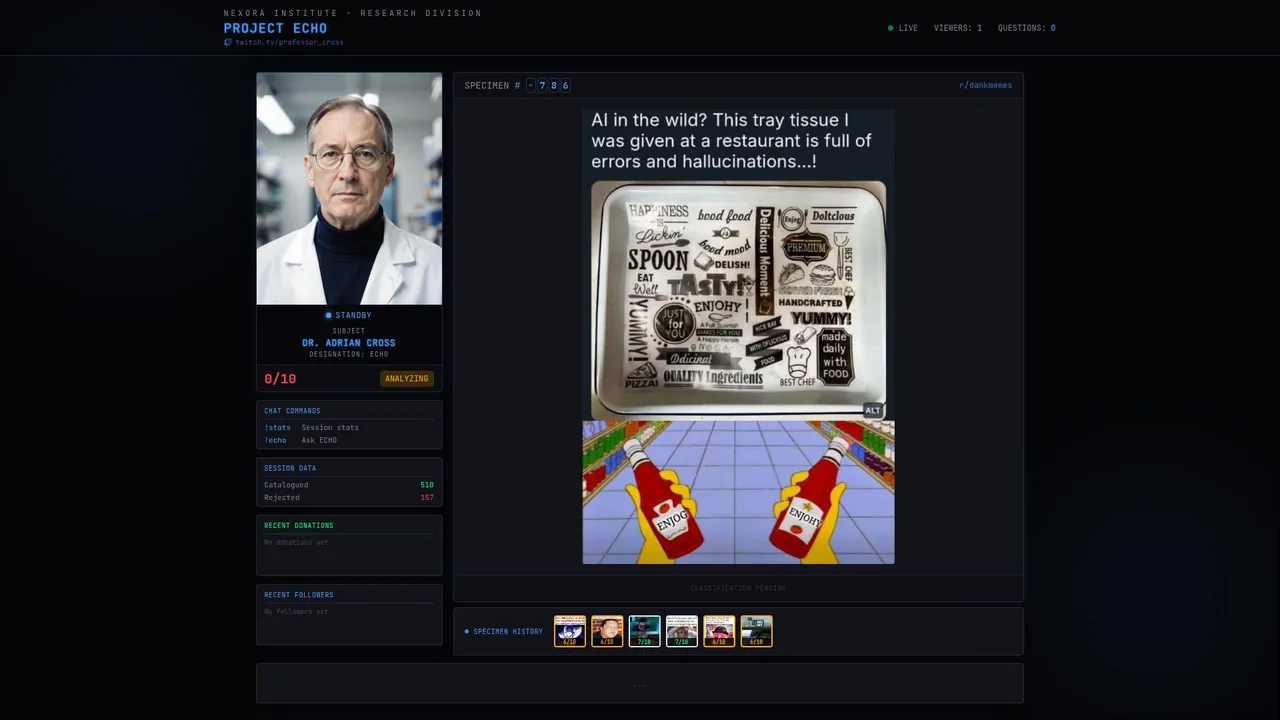Click the RECENT DONATIONS heading
Image resolution: width=1280 pixels, height=720 pixels.
pyautogui.click(x=299, y=525)
